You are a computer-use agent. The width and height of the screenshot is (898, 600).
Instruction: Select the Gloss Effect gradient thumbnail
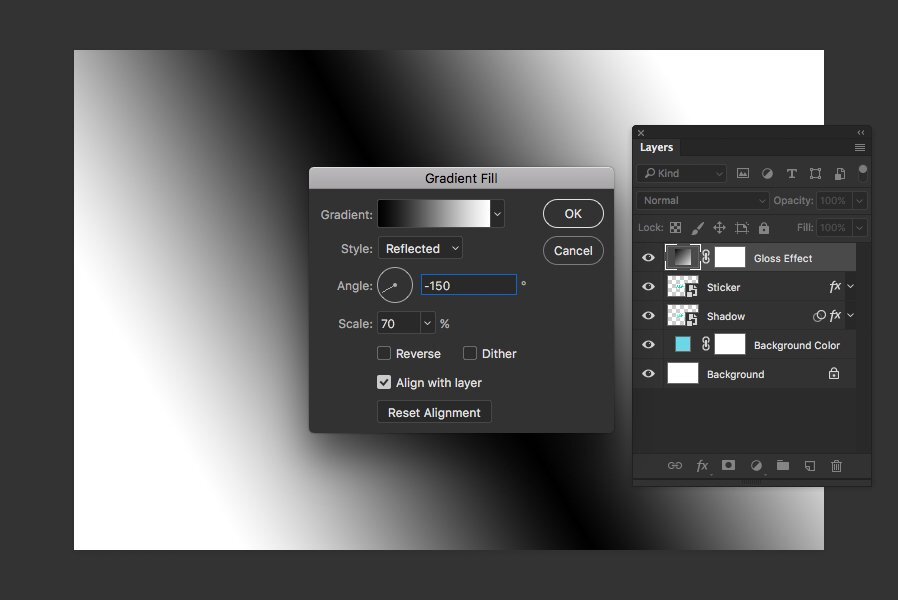(683, 258)
